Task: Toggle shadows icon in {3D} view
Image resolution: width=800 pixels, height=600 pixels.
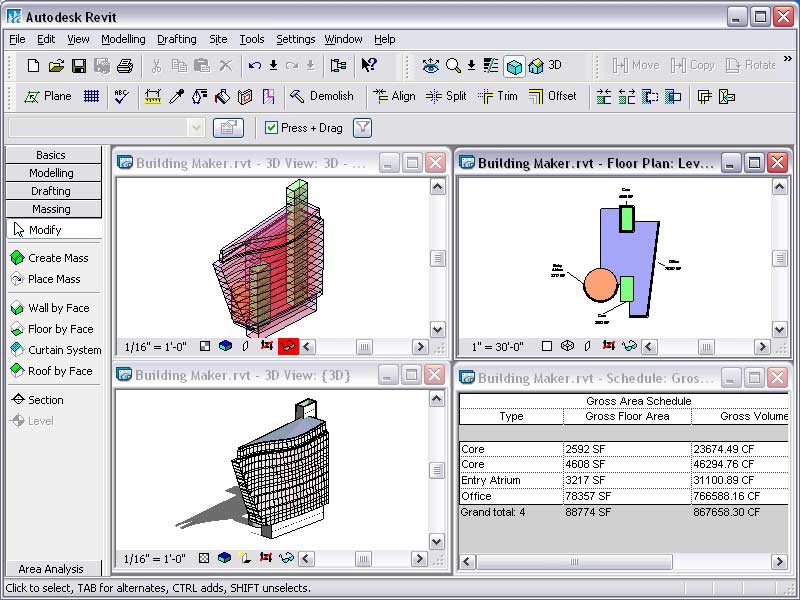Action: (245, 558)
